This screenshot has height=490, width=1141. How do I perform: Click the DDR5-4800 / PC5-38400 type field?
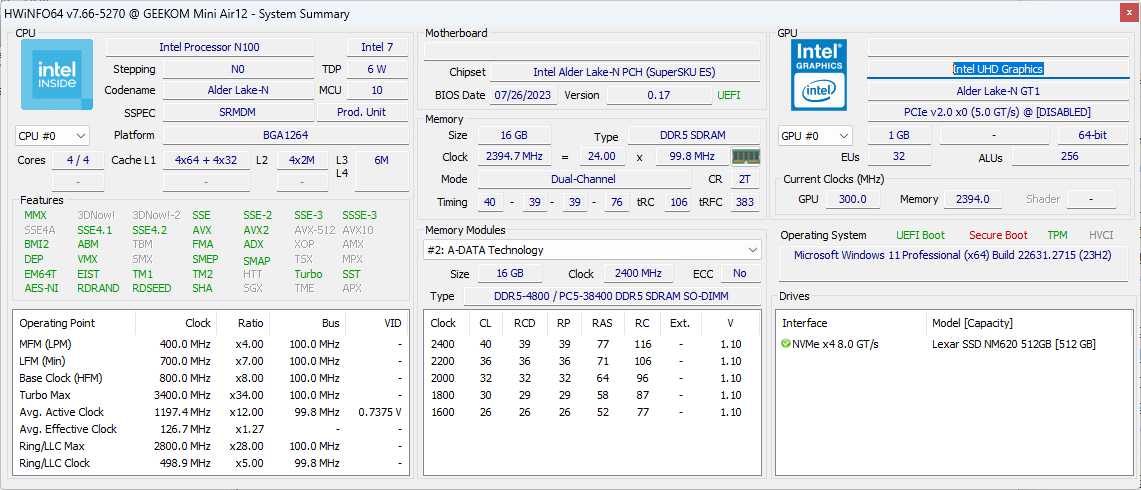[612, 296]
